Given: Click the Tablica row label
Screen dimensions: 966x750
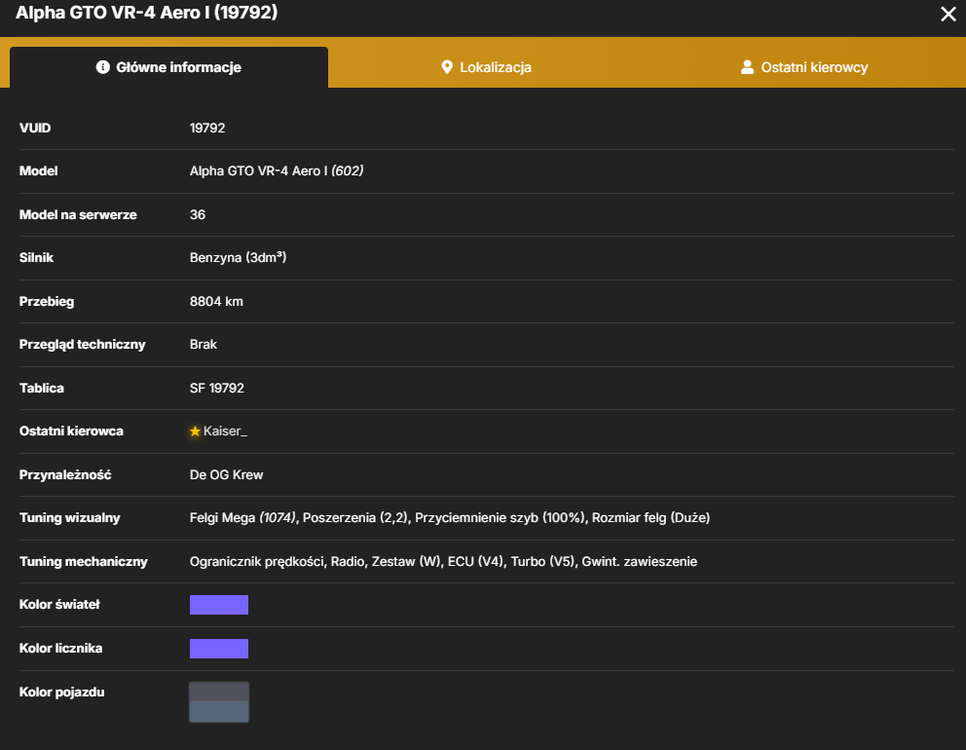Looking at the screenshot, I should click(42, 388).
